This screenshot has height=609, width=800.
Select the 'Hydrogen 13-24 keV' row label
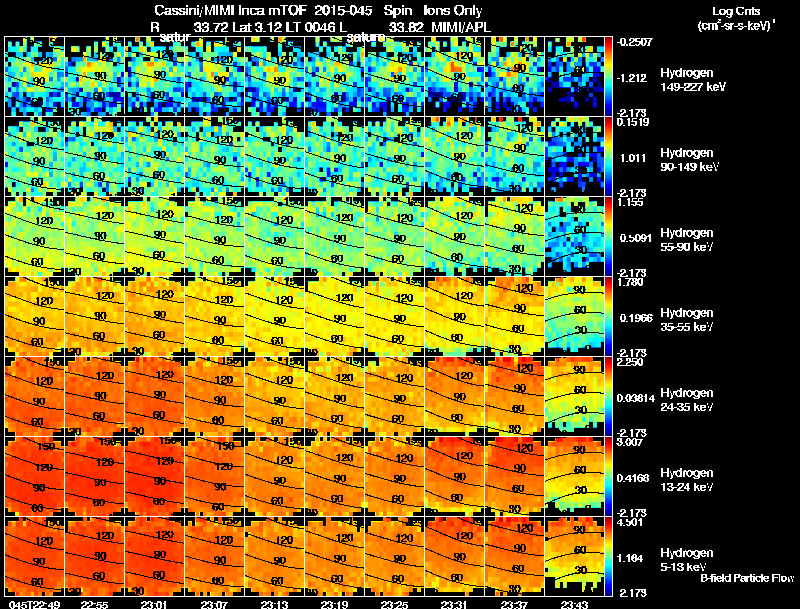point(687,480)
